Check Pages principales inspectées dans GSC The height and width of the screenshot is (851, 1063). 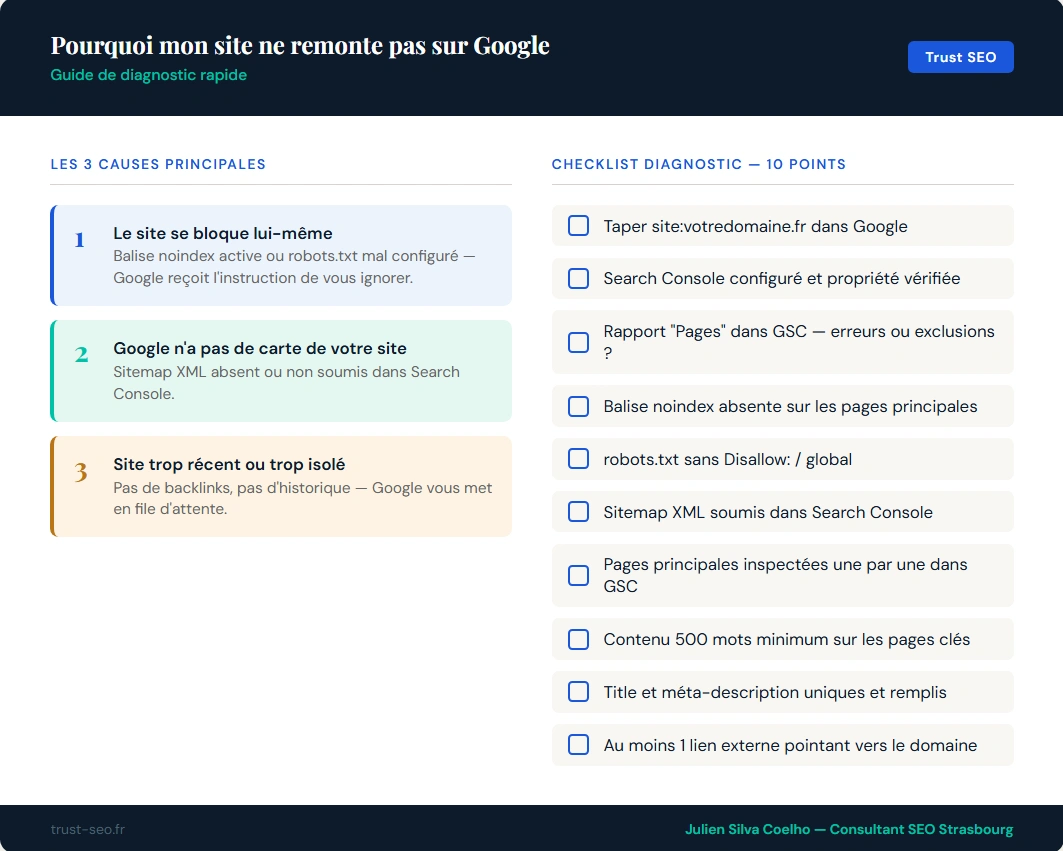pos(578,575)
